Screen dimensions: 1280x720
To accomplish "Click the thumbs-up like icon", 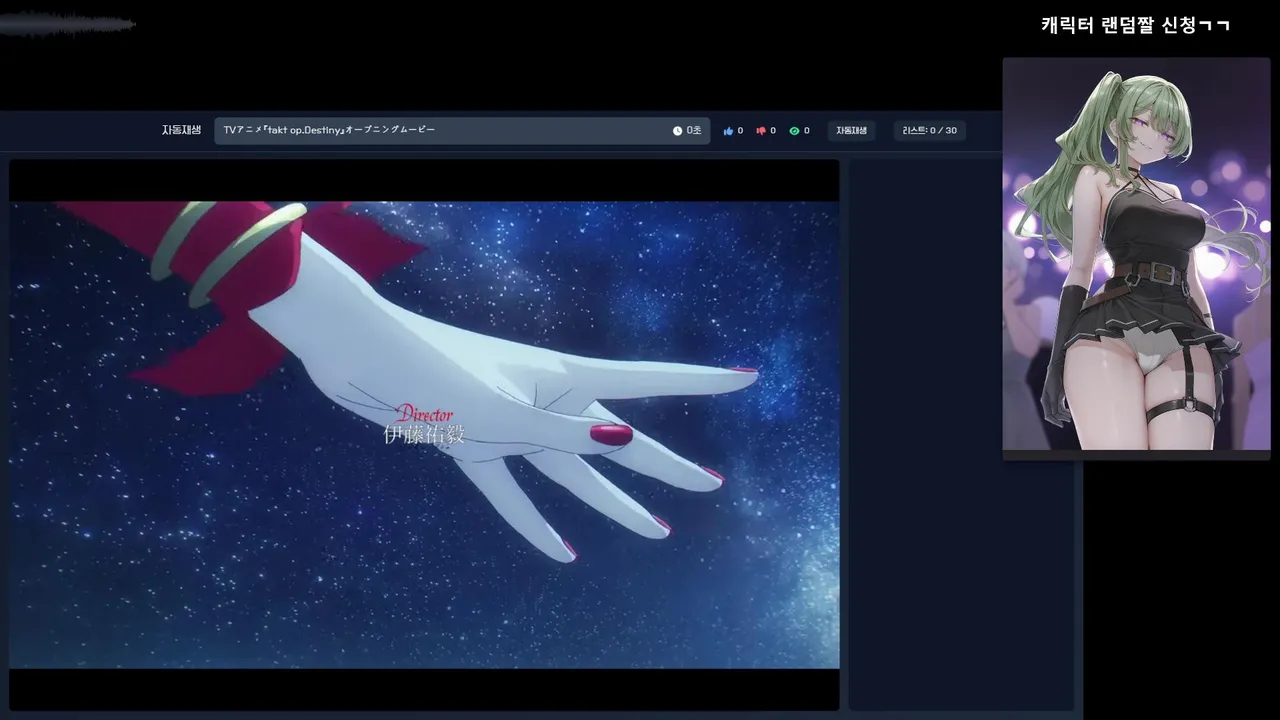I will pos(728,131).
